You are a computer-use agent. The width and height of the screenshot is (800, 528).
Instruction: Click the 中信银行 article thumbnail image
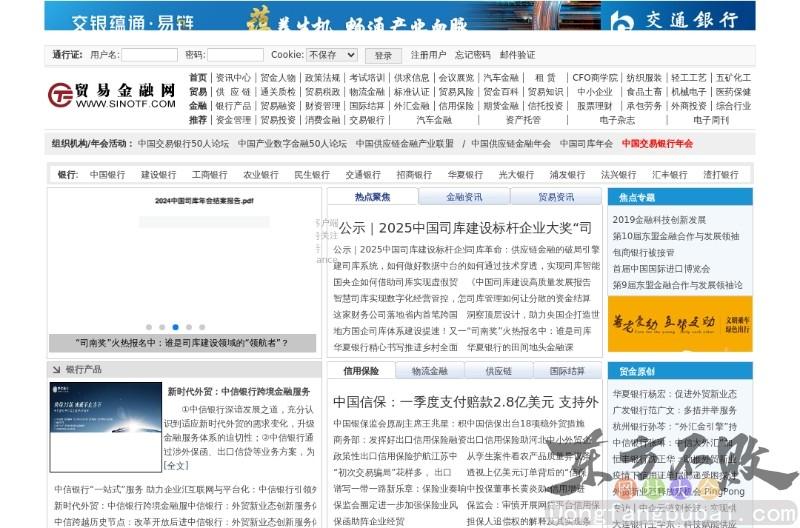click(106, 427)
